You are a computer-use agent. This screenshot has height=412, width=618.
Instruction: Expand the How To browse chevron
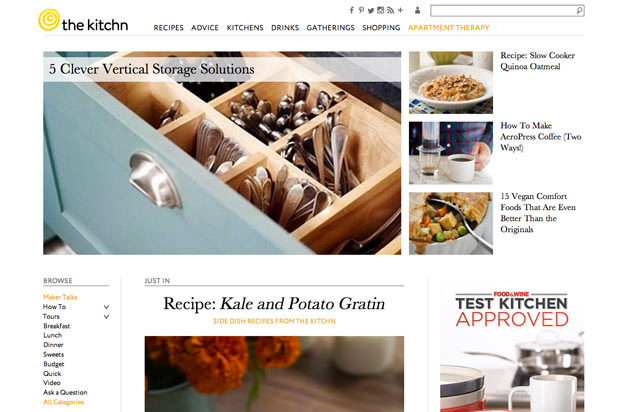point(106,307)
